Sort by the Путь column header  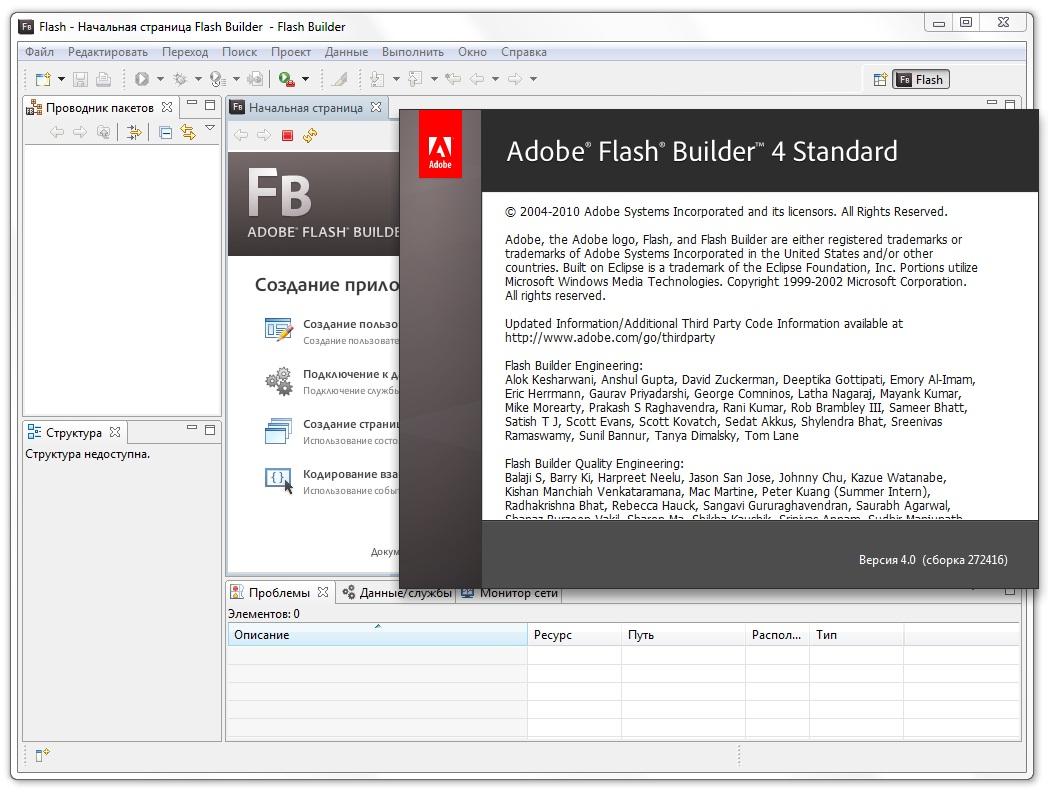(x=683, y=635)
